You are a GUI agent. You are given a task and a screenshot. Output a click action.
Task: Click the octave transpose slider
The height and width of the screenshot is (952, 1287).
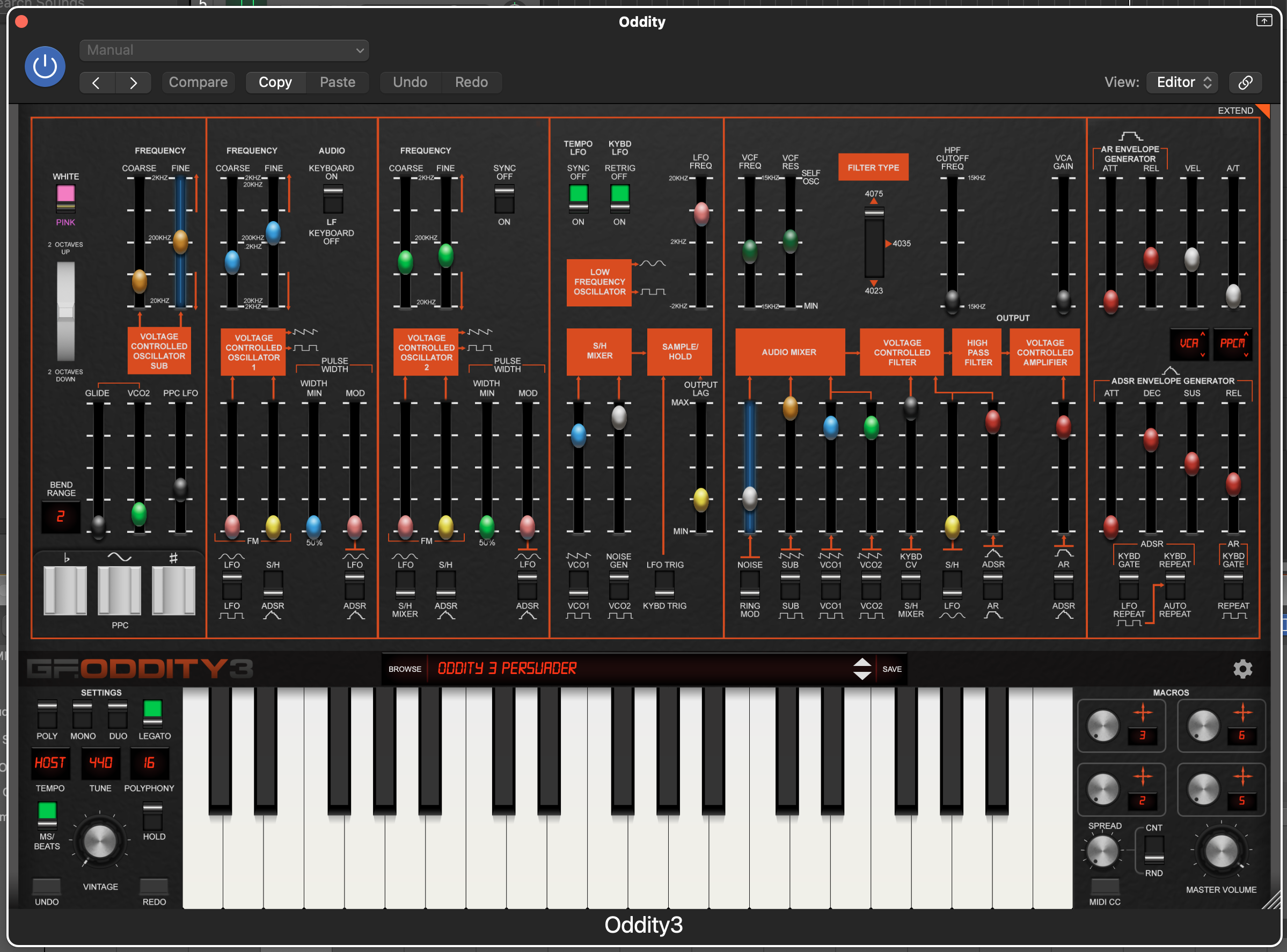click(65, 312)
